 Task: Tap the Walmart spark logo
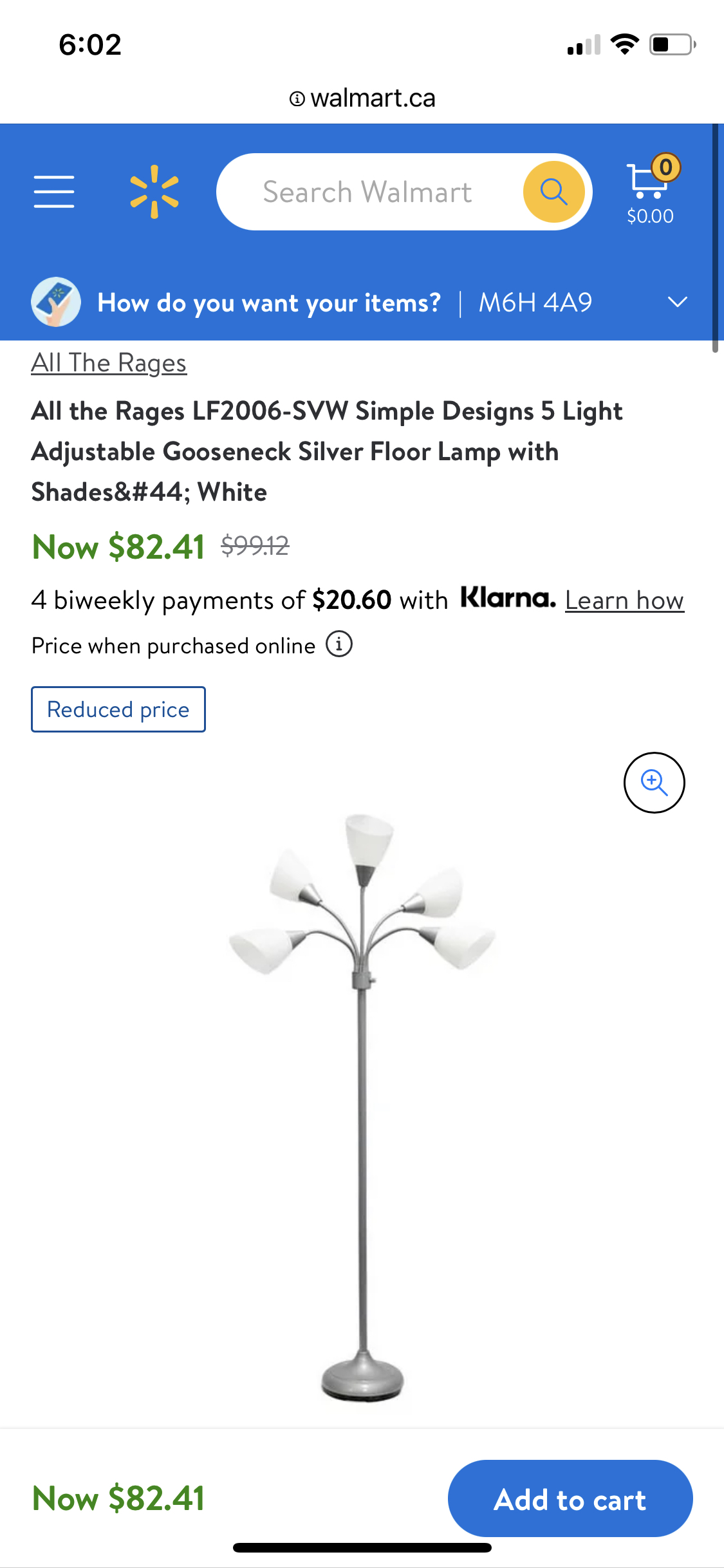[154, 192]
